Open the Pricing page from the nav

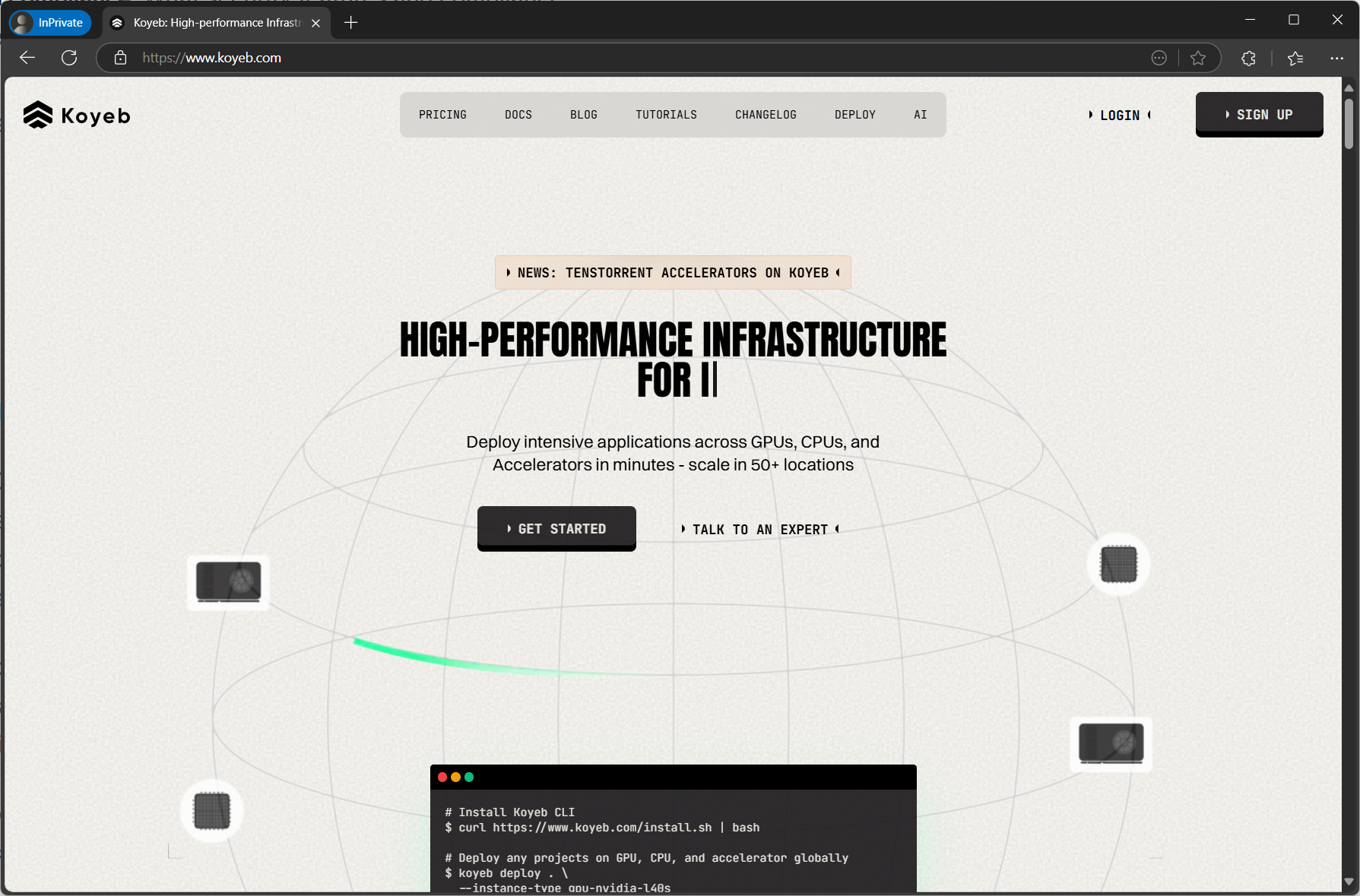(x=442, y=115)
